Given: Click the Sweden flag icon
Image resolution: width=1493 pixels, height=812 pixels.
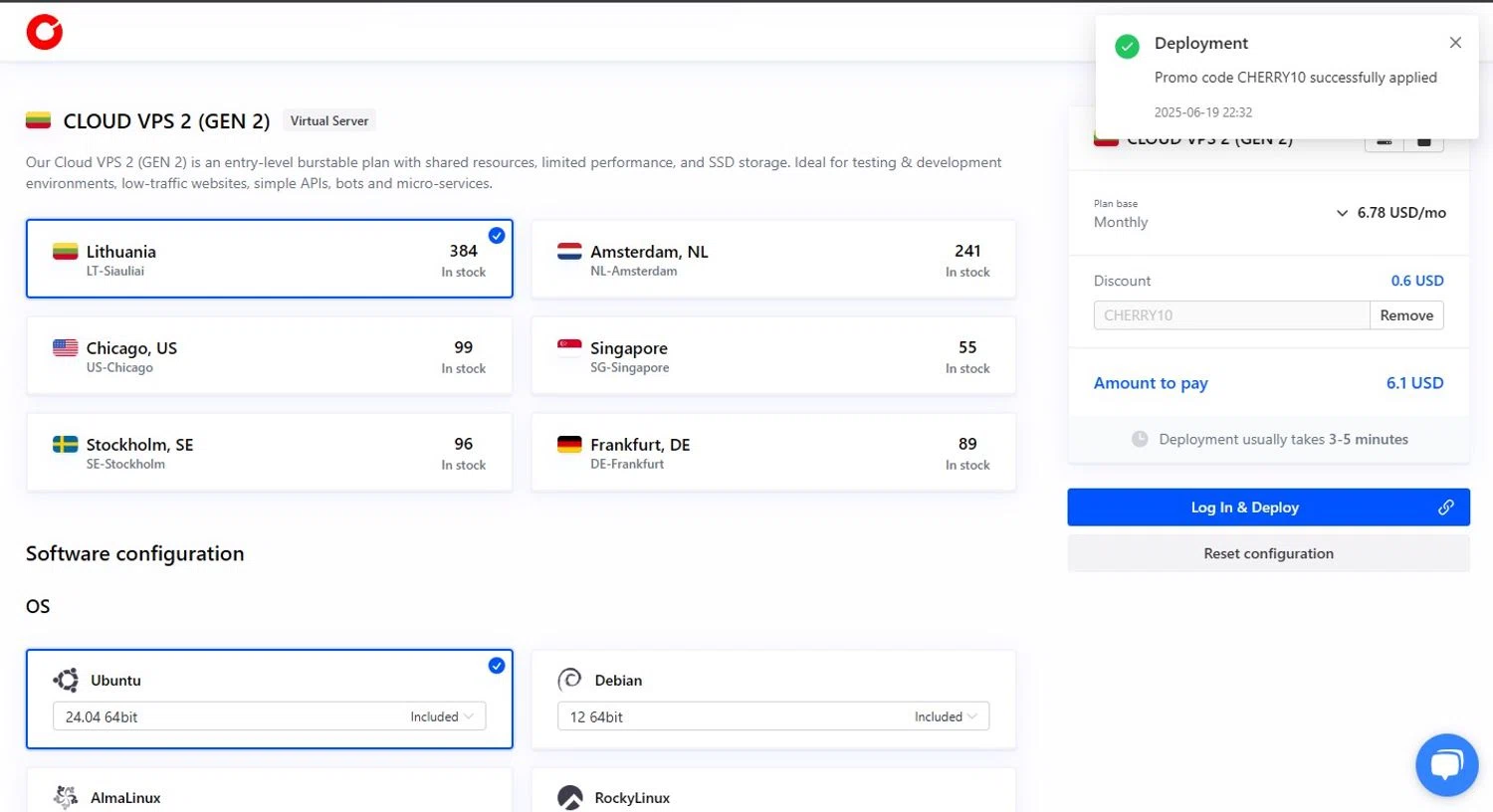Looking at the screenshot, I should [x=66, y=444].
